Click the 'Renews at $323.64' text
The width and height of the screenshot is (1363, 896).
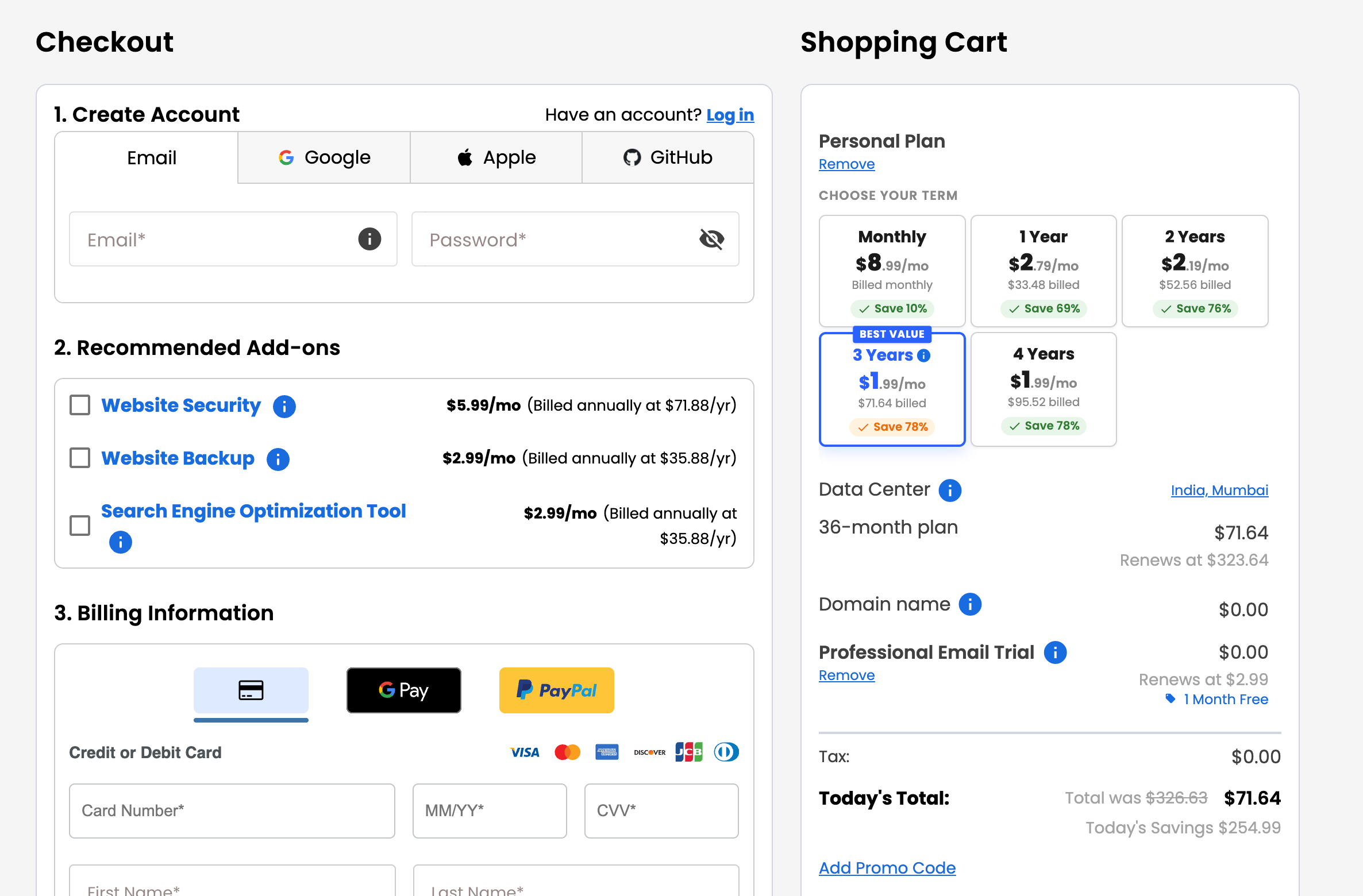tap(1194, 560)
